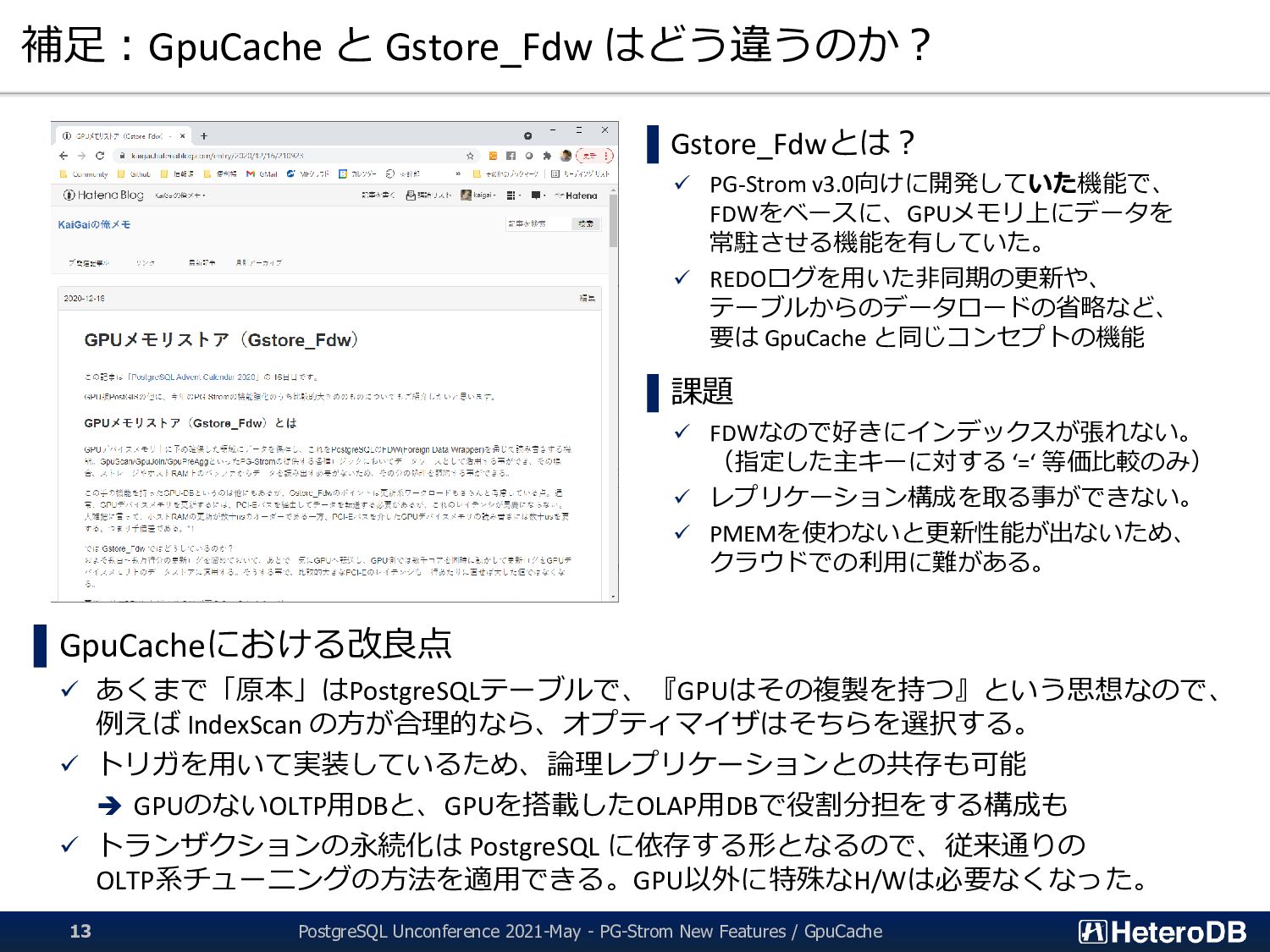Image resolution: width=1270 pixels, height=952 pixels.
Task: Click the 2020-12-16 entry date
Action: 84,299
